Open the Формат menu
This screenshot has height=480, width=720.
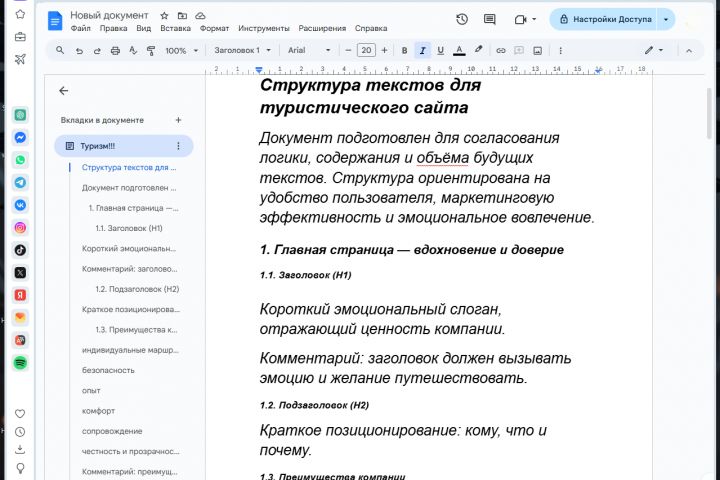[214, 29]
